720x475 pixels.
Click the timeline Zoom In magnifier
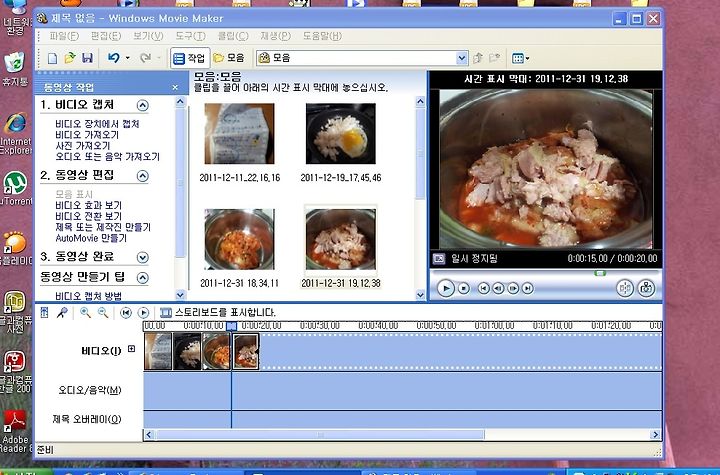(x=85, y=313)
